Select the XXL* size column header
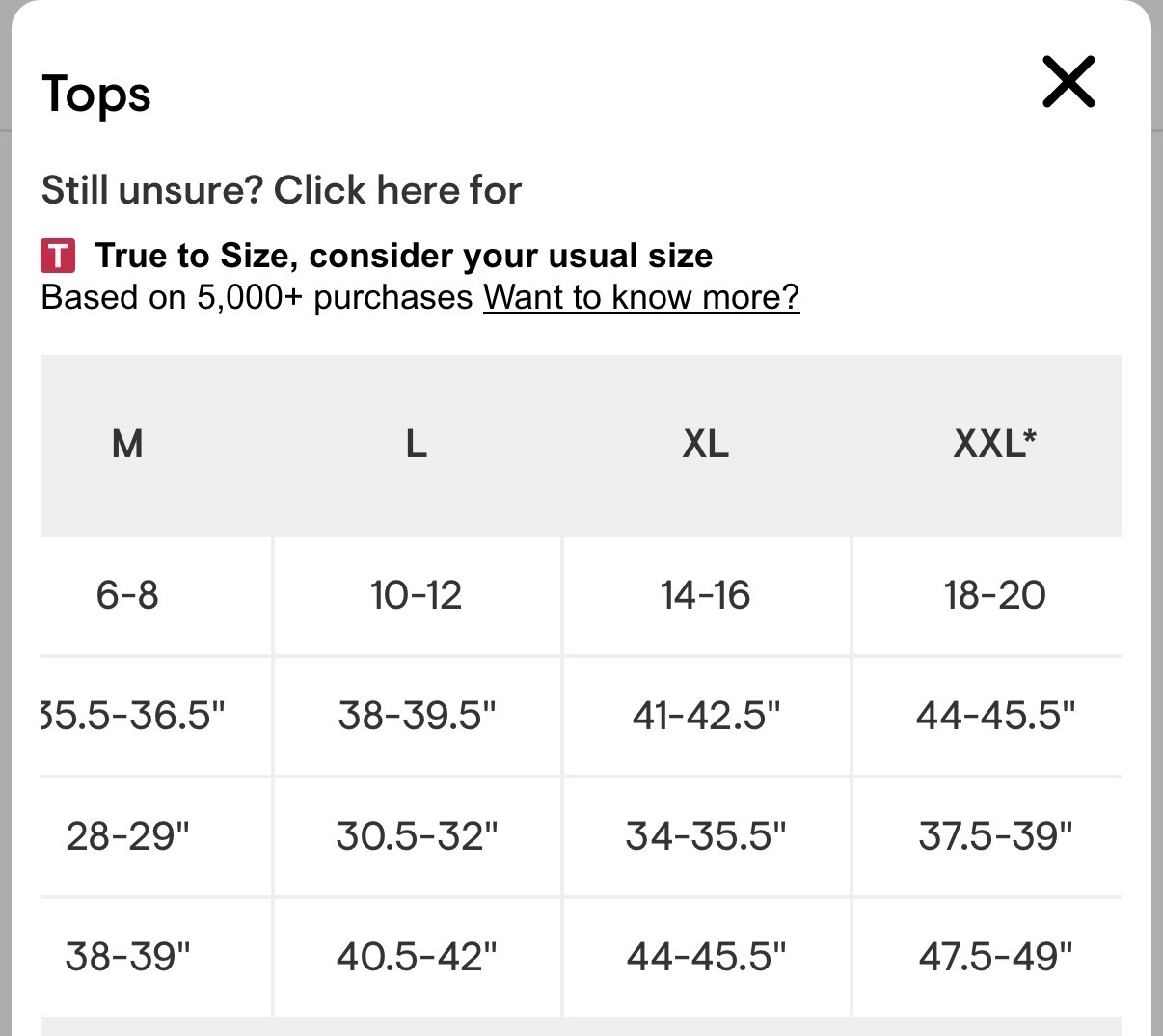The height and width of the screenshot is (1036, 1163). pos(994,444)
